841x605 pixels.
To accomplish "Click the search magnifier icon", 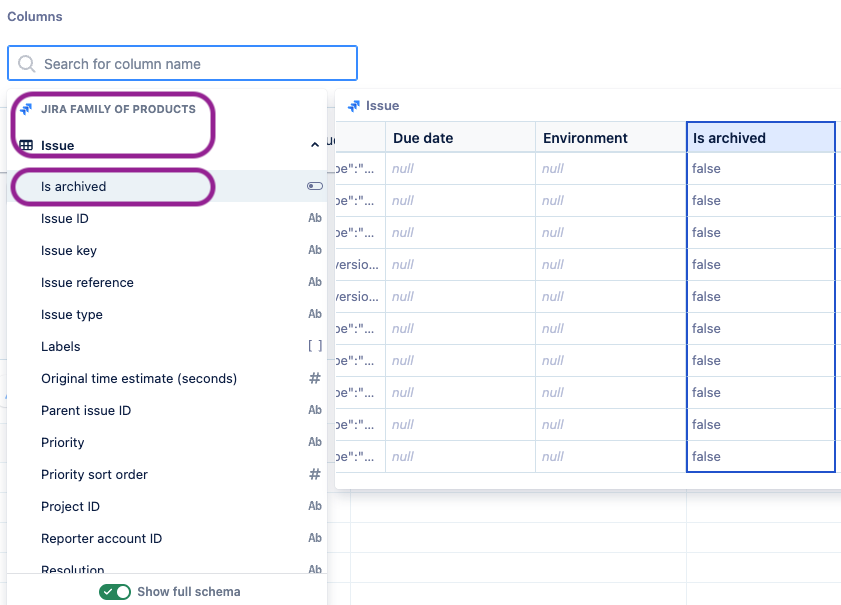I will tap(26, 64).
